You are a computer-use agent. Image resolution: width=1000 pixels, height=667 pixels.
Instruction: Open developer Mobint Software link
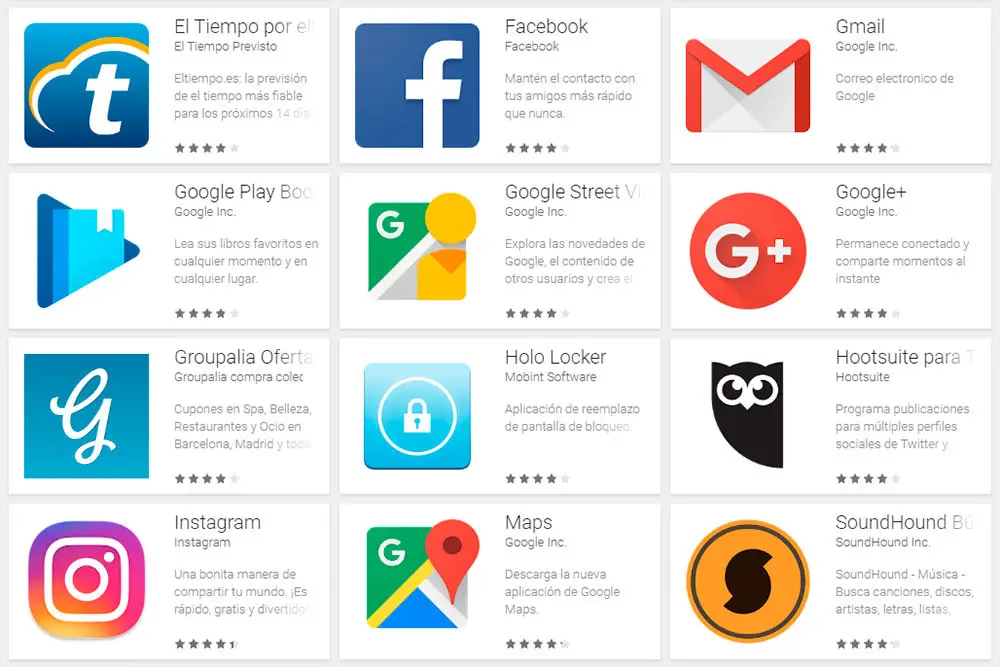550,377
